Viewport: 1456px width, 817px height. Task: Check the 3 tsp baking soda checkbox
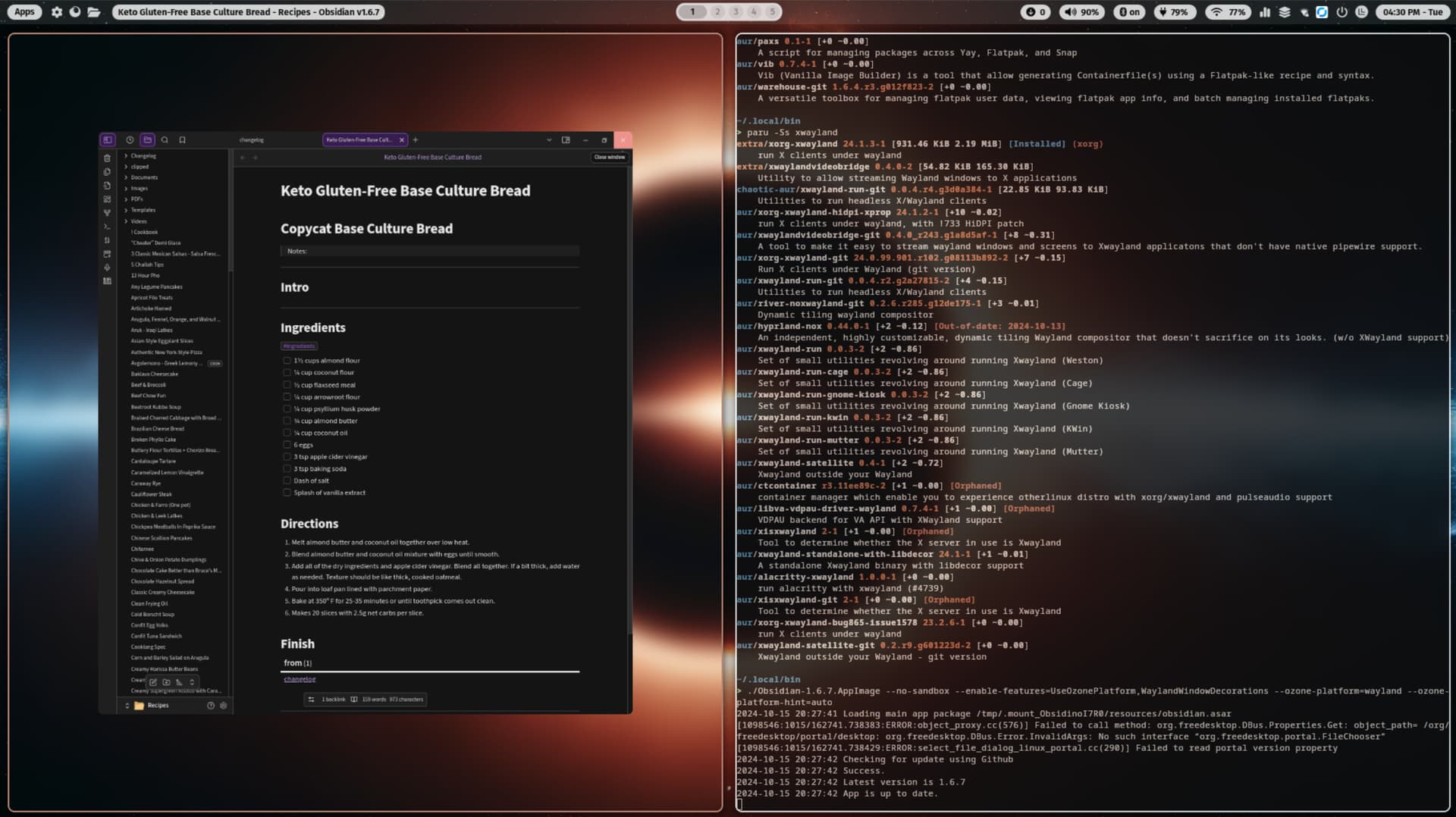tap(287, 468)
